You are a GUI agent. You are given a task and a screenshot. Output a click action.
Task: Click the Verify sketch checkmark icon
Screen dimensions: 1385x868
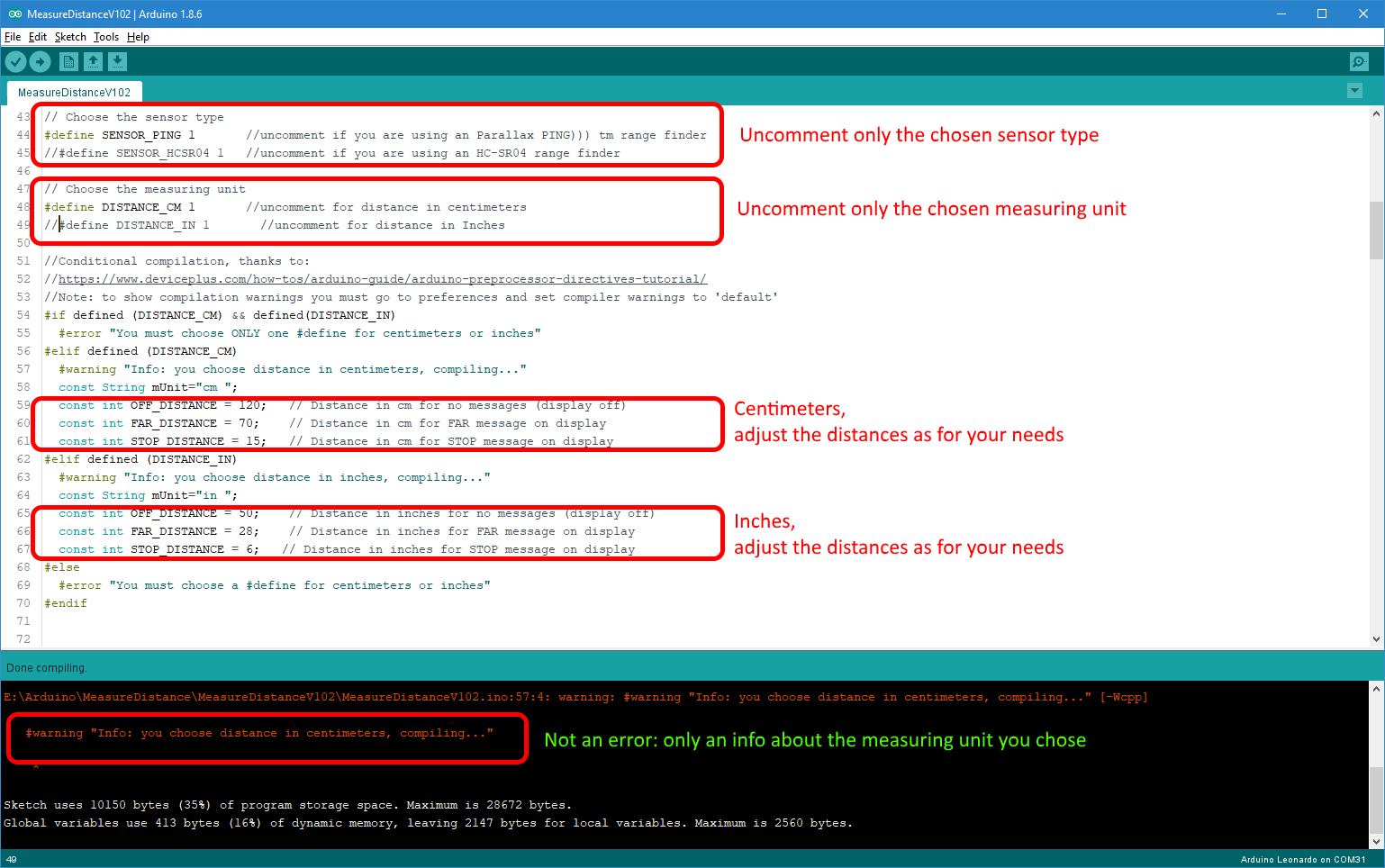[x=16, y=61]
